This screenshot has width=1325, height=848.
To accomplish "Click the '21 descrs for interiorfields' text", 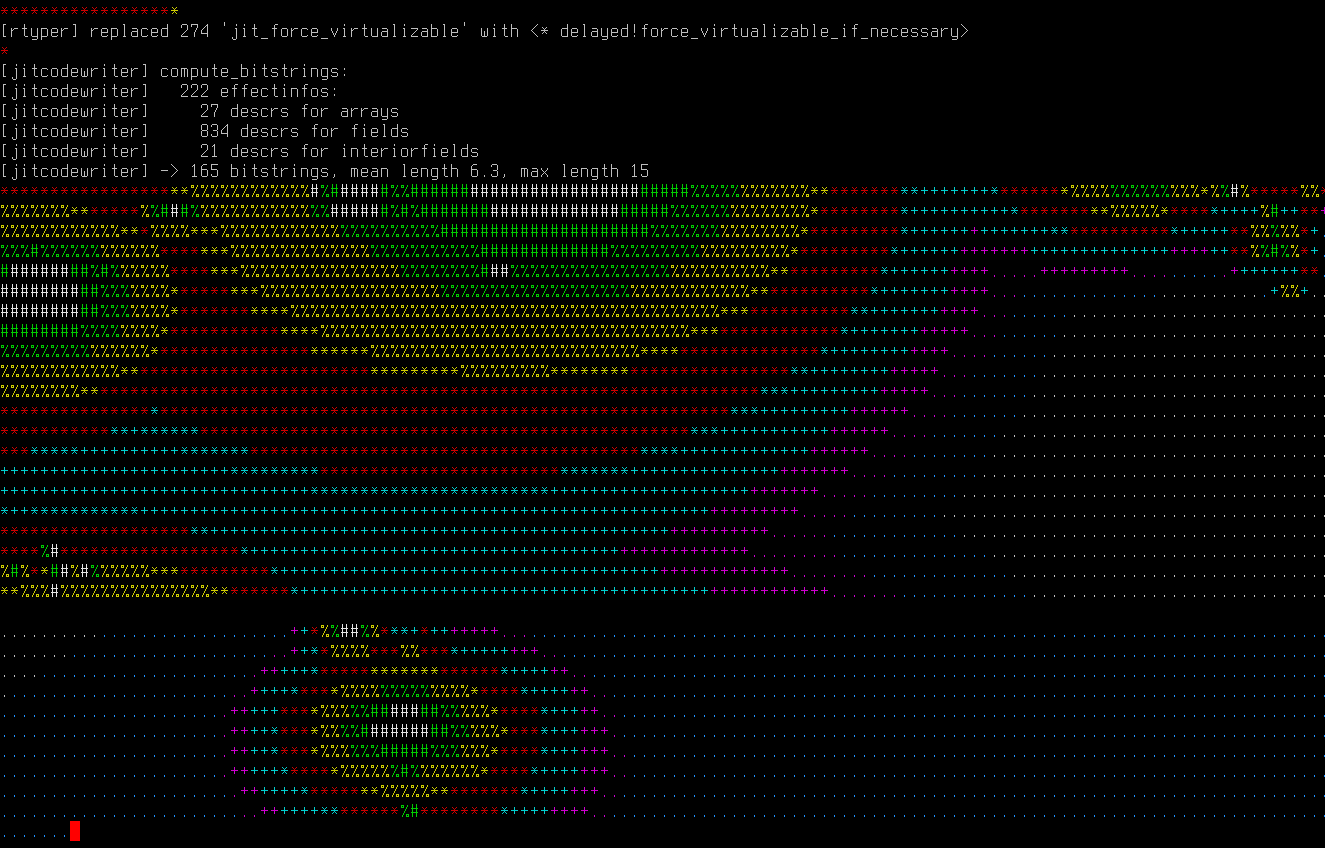I will (x=340, y=151).
